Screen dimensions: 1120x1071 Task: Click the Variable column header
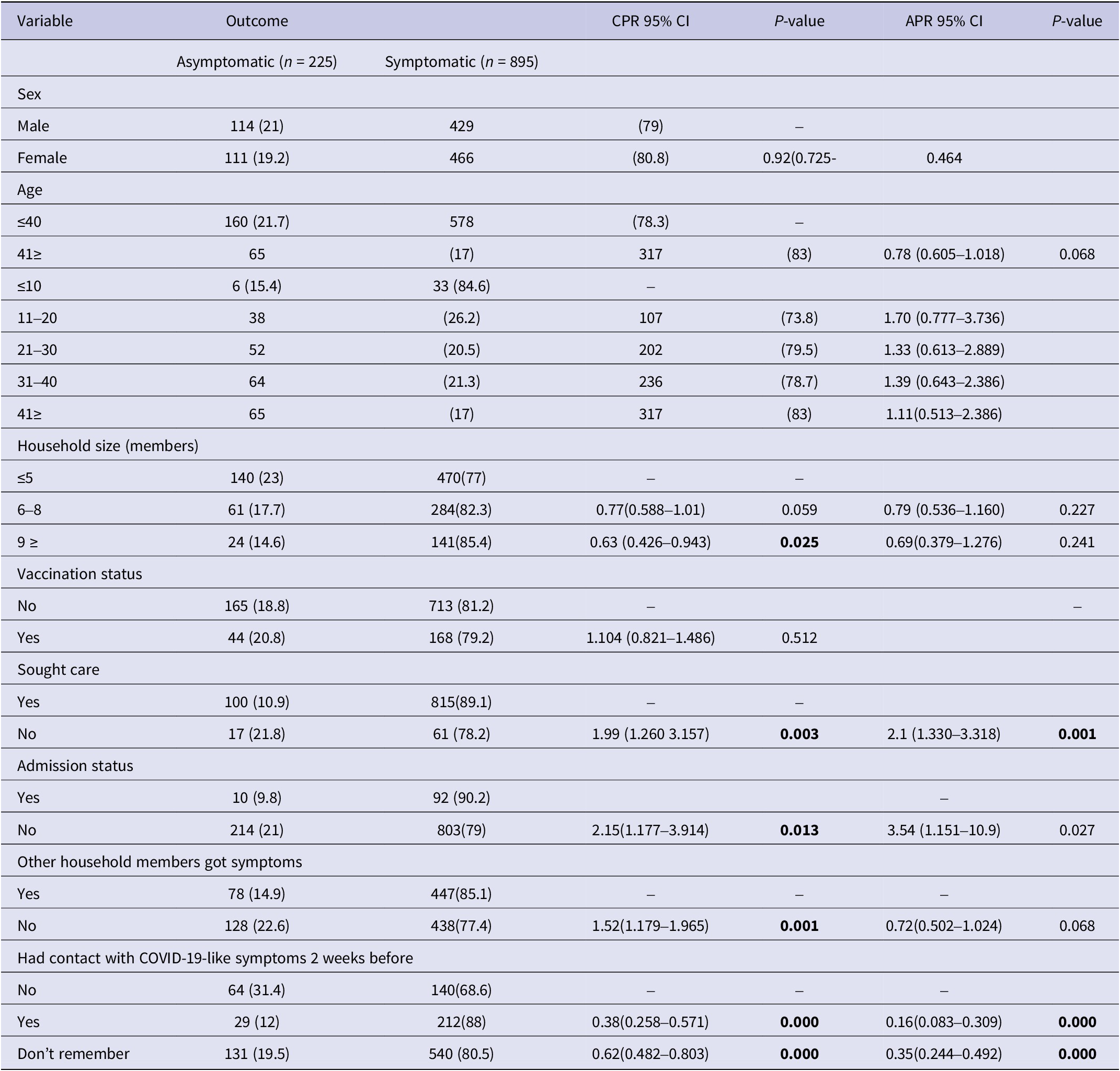coord(44,21)
